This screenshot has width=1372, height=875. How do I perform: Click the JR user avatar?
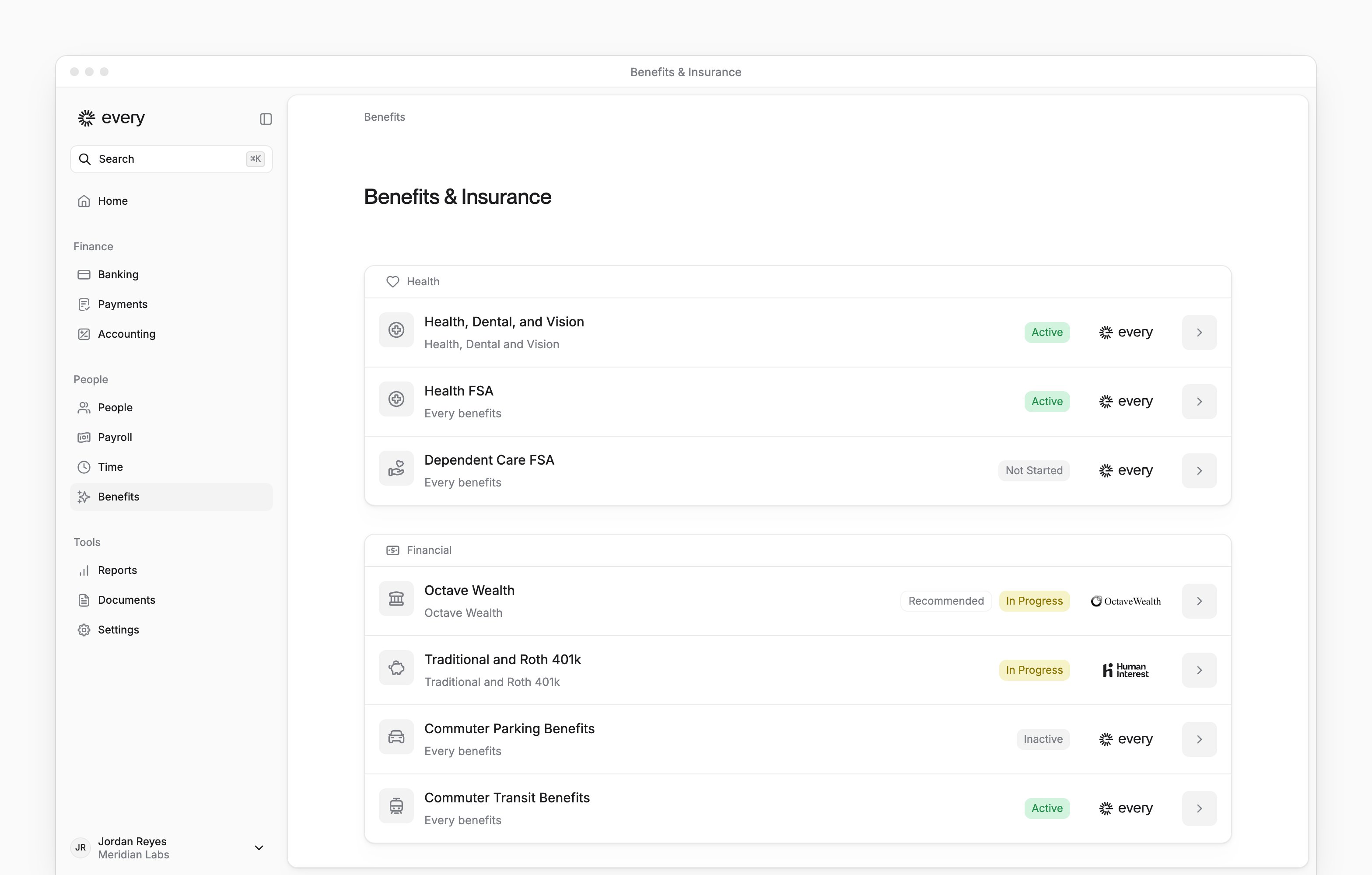pyautogui.click(x=80, y=848)
